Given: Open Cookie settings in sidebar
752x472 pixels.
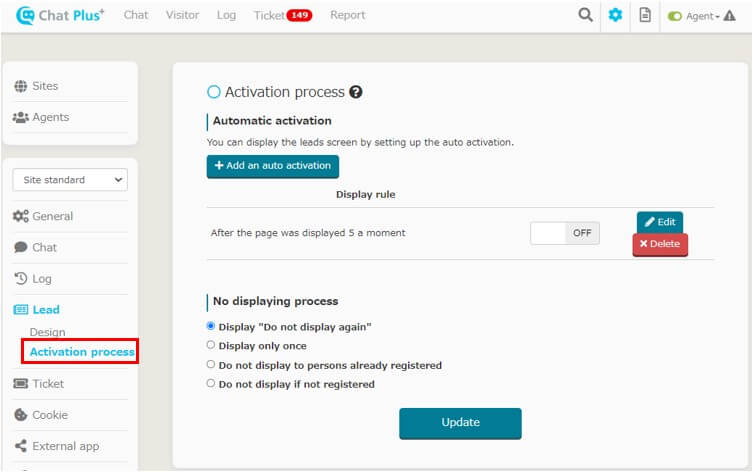Looking at the screenshot, I should click(41, 415).
